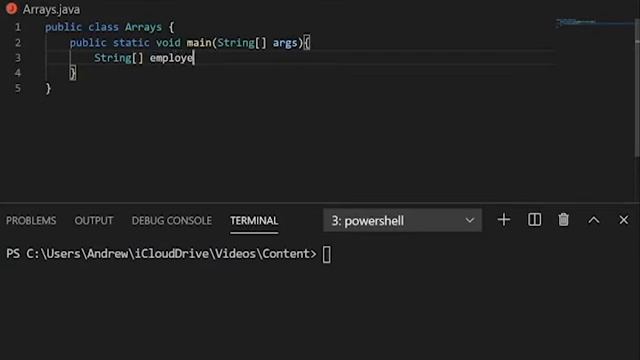Click line number 5 in gutter
This screenshot has width=640, height=360.
(x=18, y=89)
